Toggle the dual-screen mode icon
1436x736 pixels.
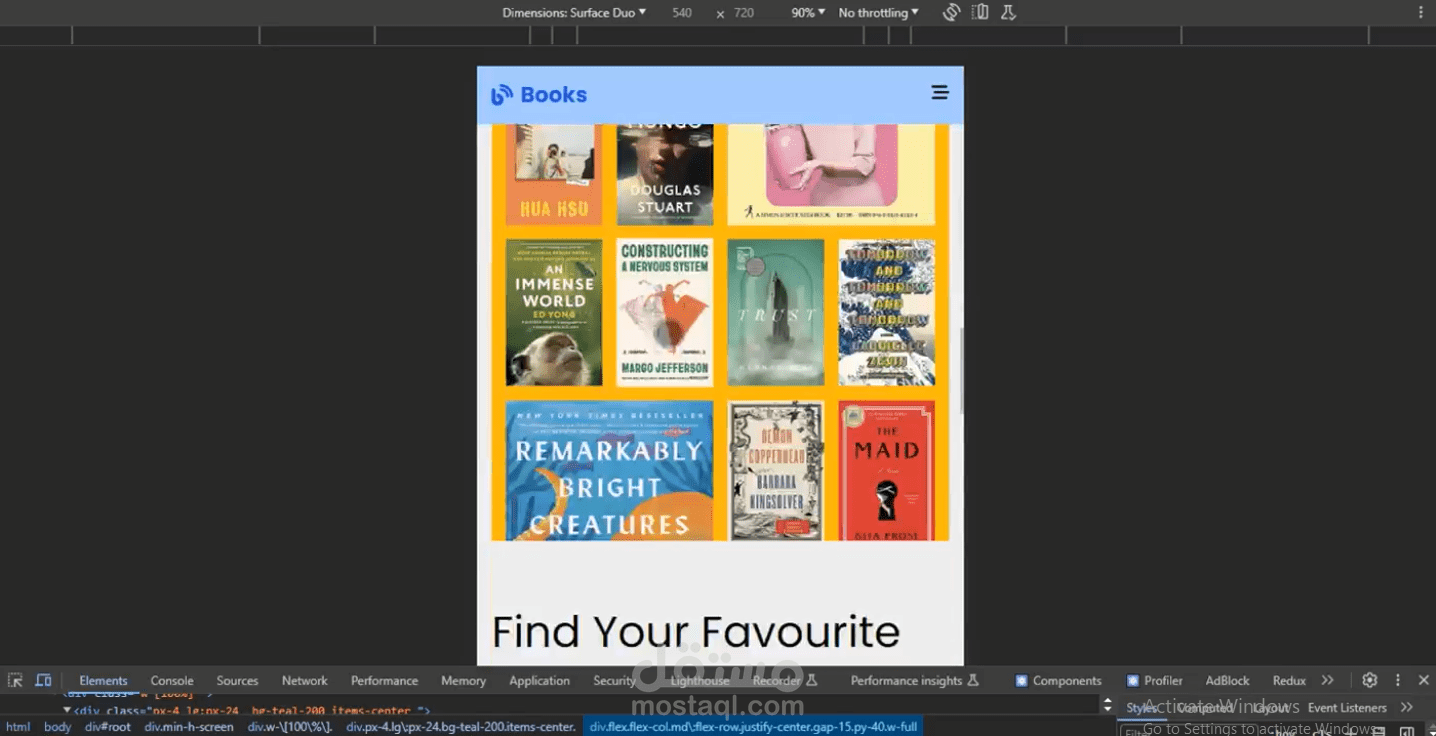(x=980, y=13)
